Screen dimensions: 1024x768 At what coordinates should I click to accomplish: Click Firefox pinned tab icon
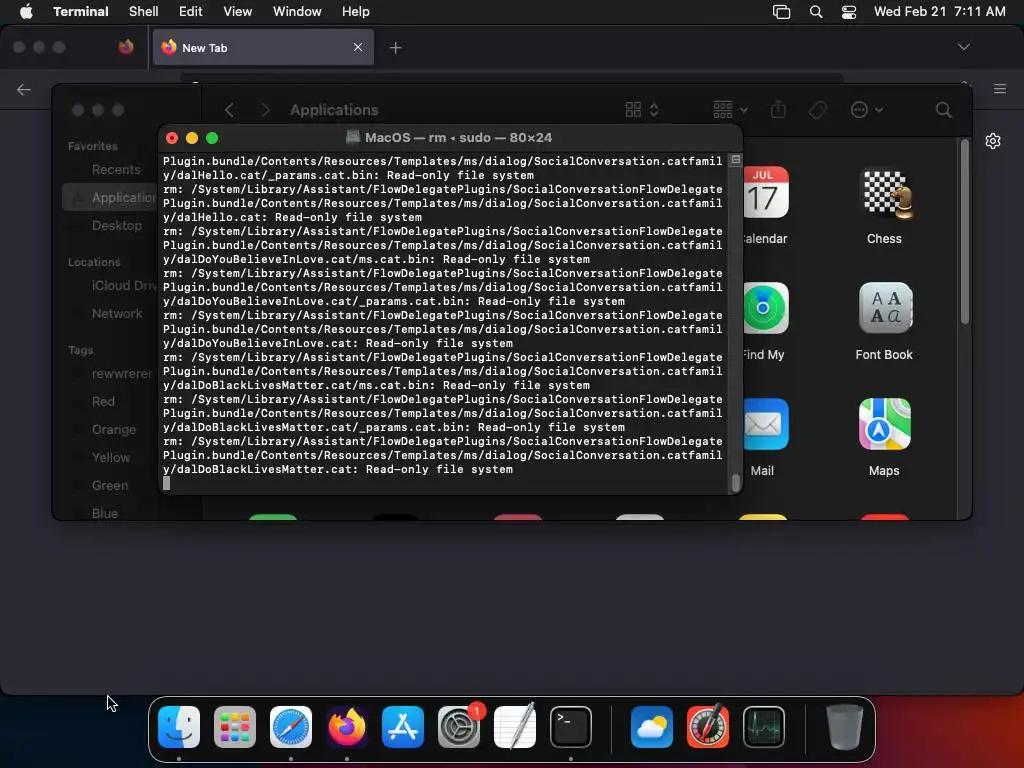126,47
